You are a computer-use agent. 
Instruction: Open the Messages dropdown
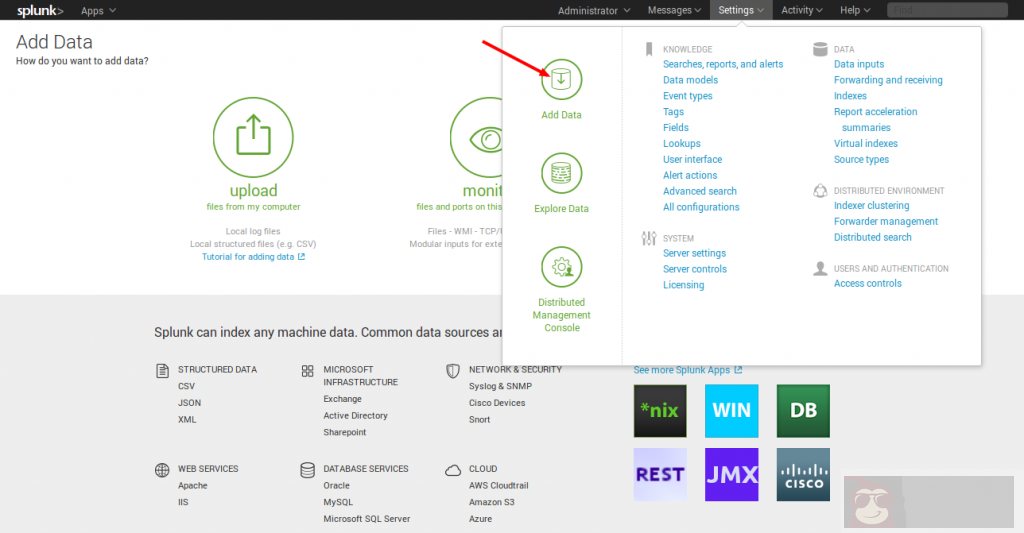(x=674, y=10)
